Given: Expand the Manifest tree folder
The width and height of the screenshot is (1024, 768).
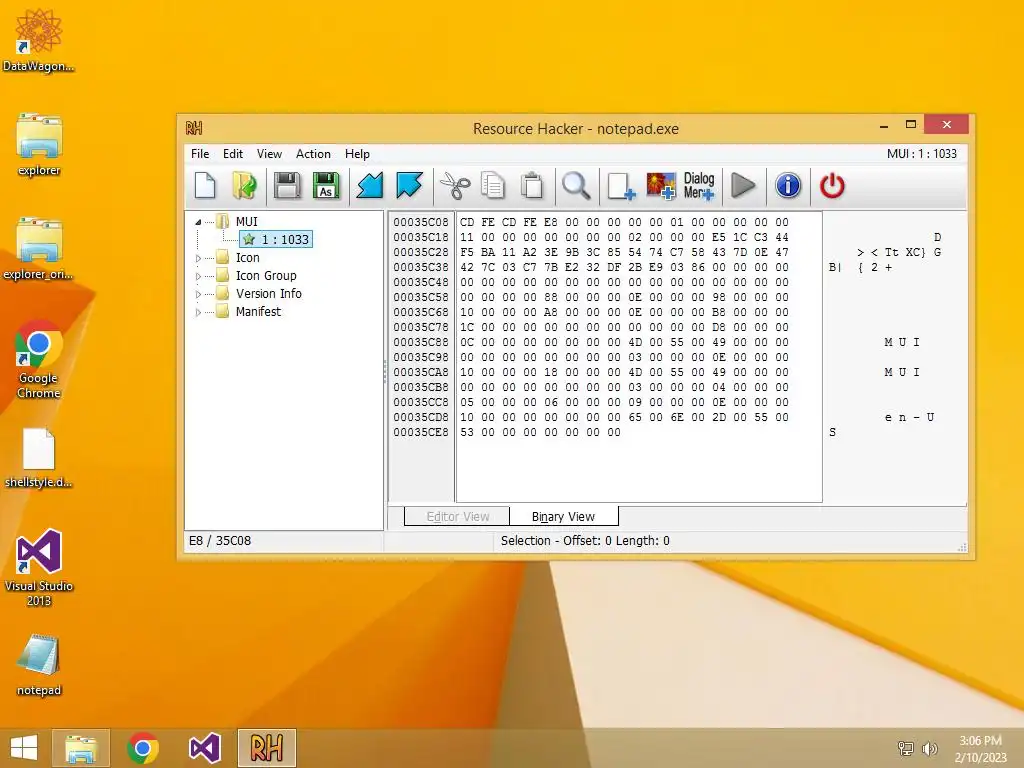Looking at the screenshot, I should [x=198, y=312].
